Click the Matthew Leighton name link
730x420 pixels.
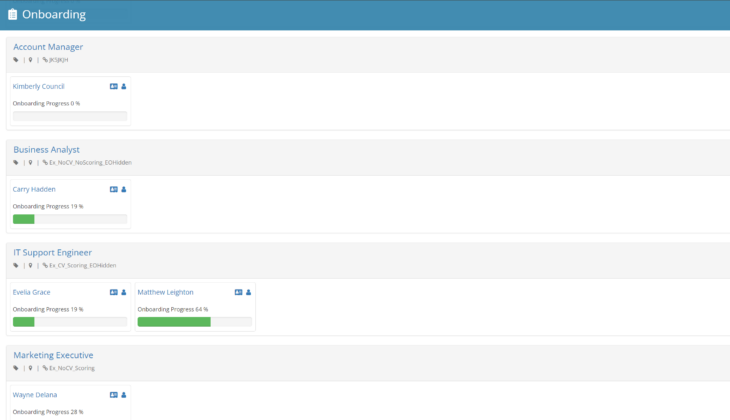[x=166, y=292]
